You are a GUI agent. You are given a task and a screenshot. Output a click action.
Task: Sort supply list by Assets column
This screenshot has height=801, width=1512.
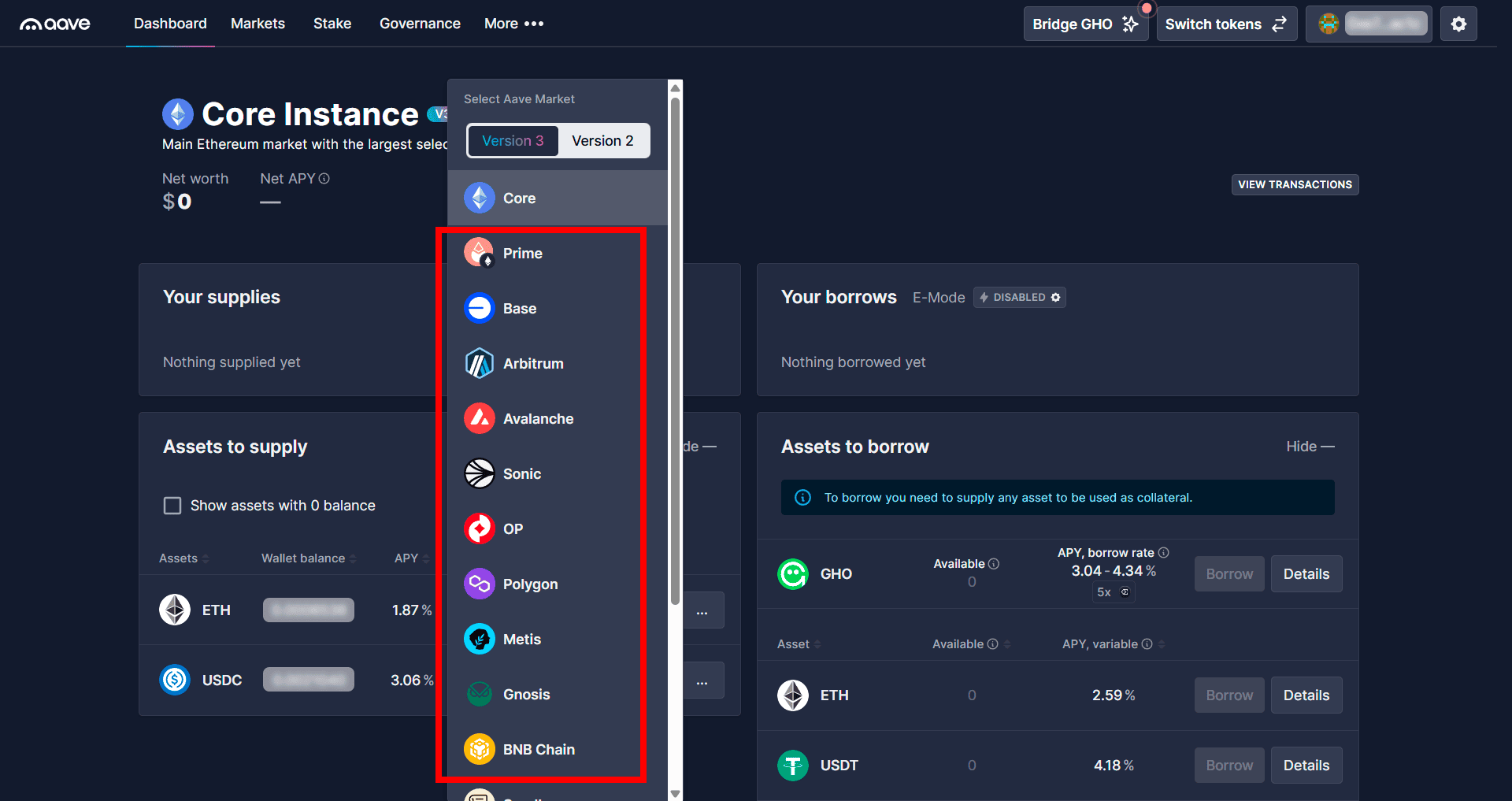tap(184, 558)
